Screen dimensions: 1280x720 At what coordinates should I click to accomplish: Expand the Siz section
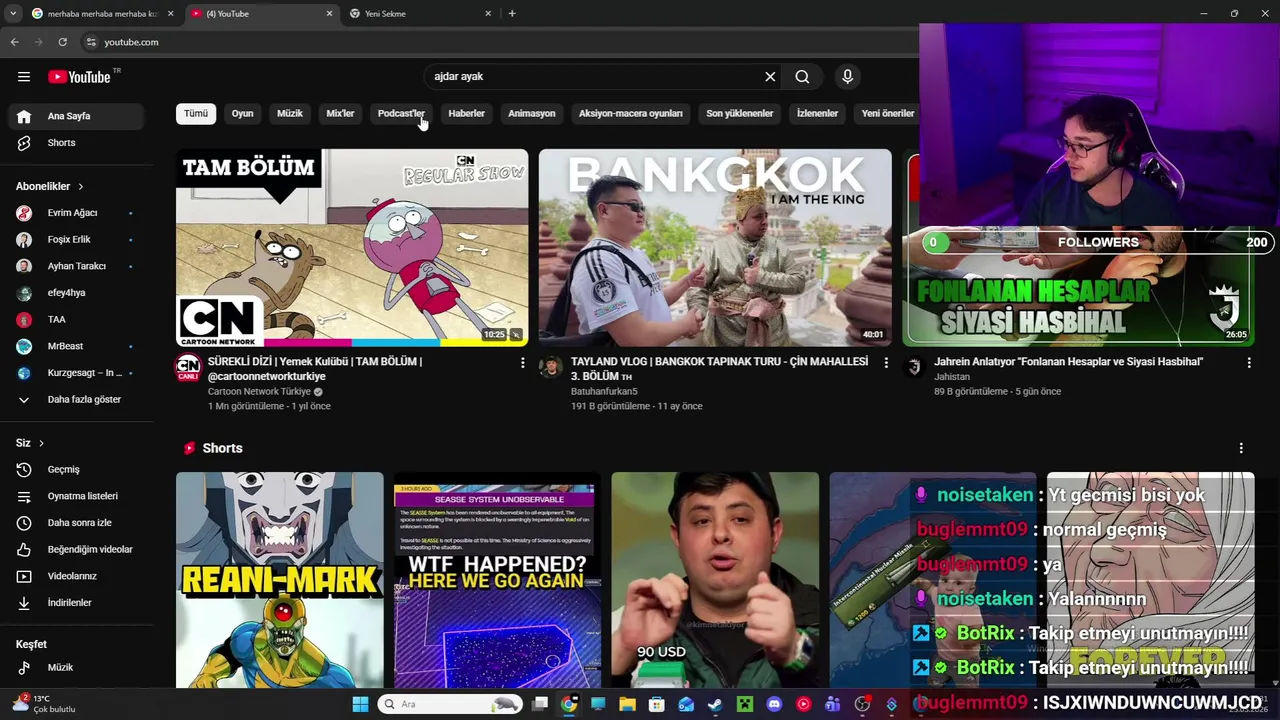pos(30,443)
